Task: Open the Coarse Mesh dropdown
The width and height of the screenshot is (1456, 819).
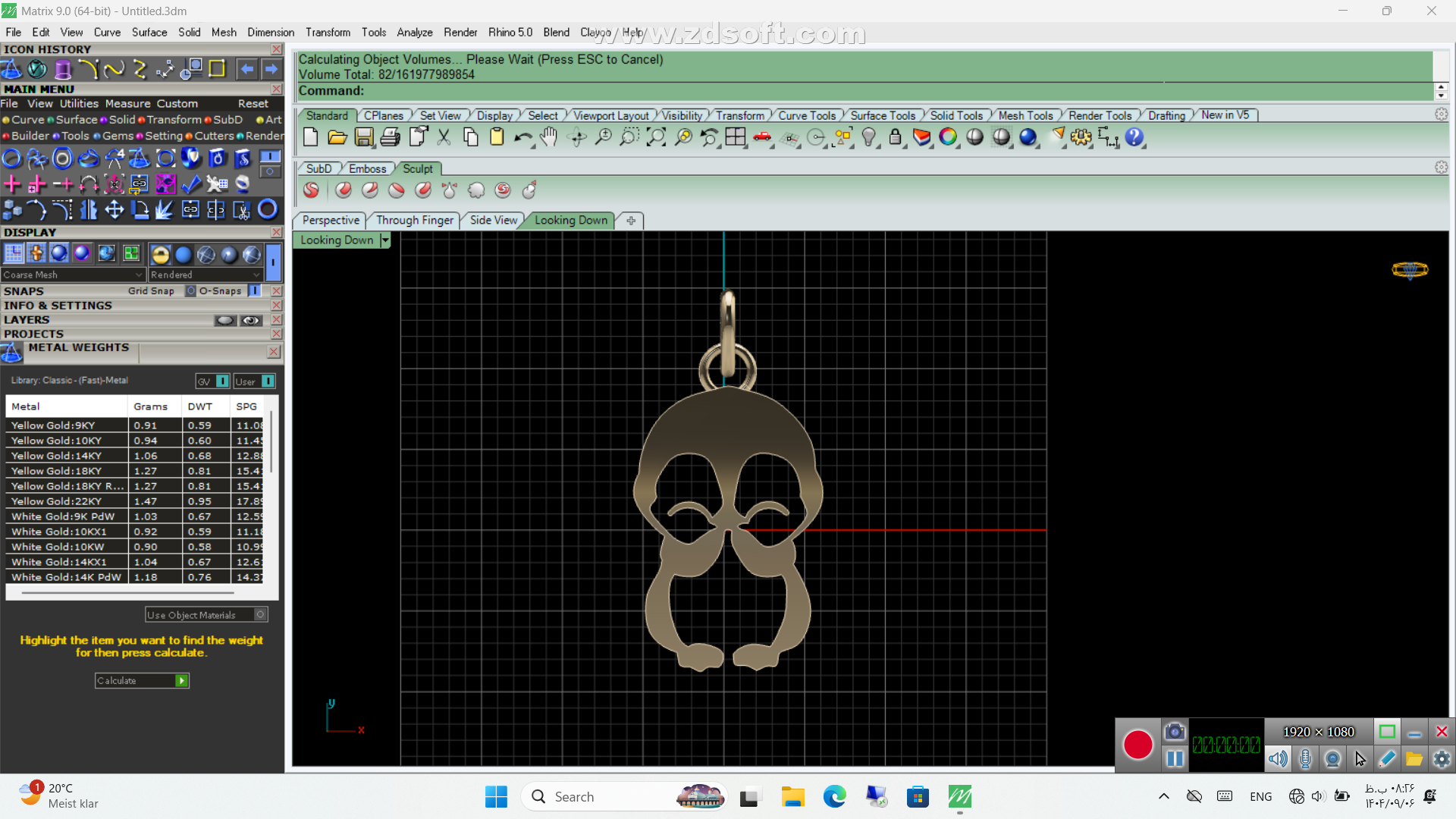Action: pyautogui.click(x=139, y=275)
